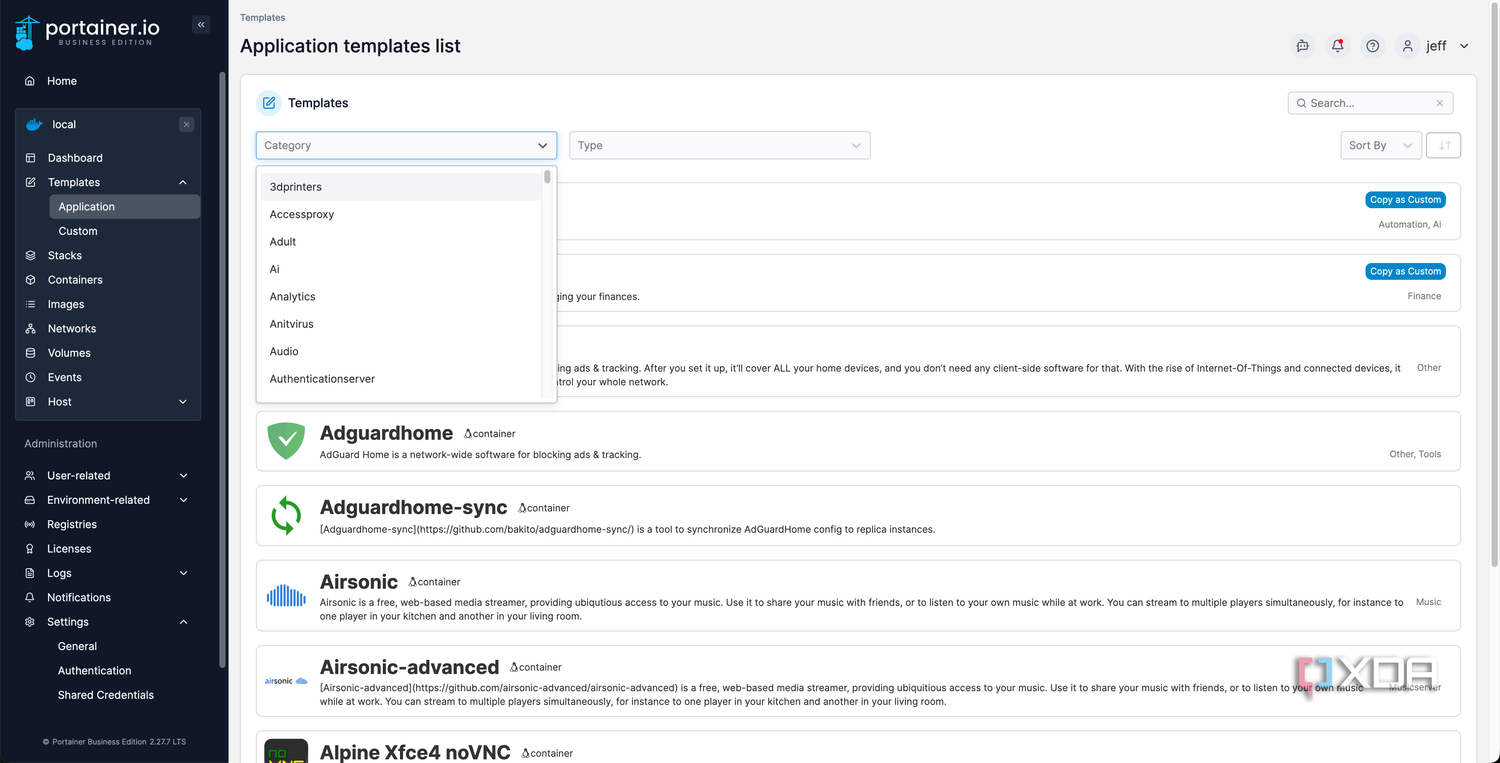Click the category dropdown list scrollbar
1500x763 pixels.
pos(548,177)
